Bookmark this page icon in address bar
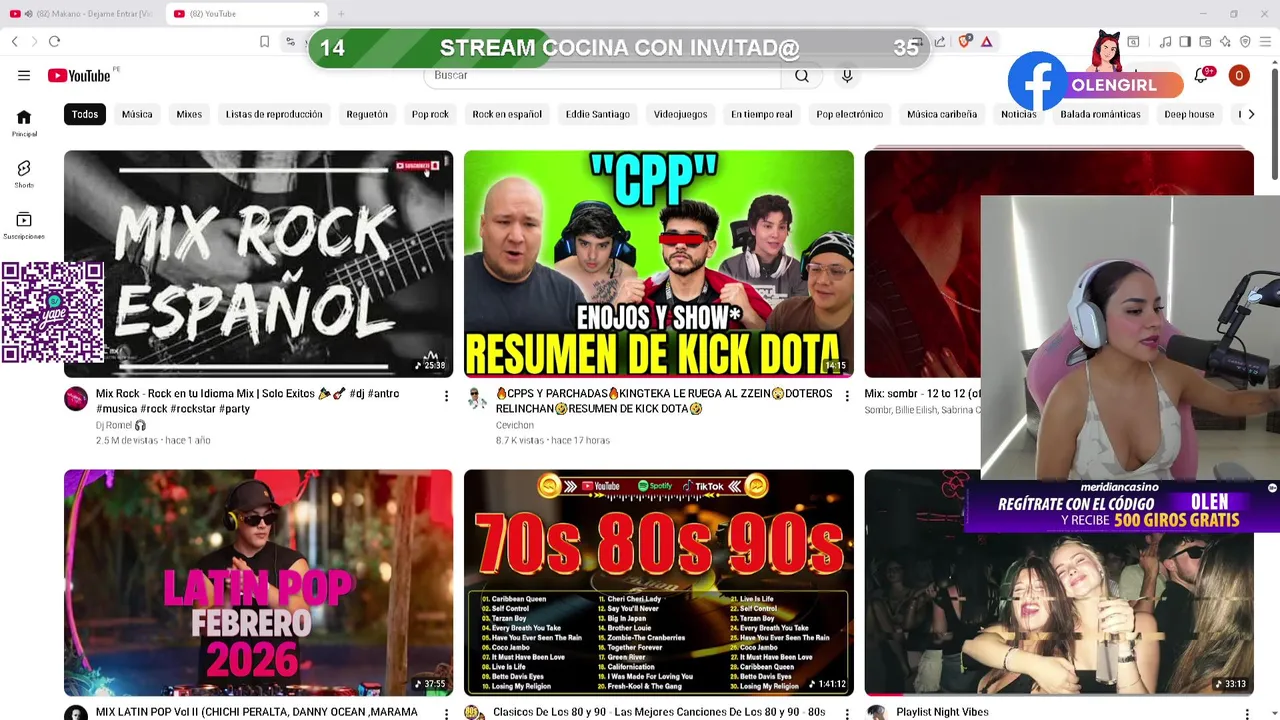The width and height of the screenshot is (1280, 720). click(x=264, y=41)
